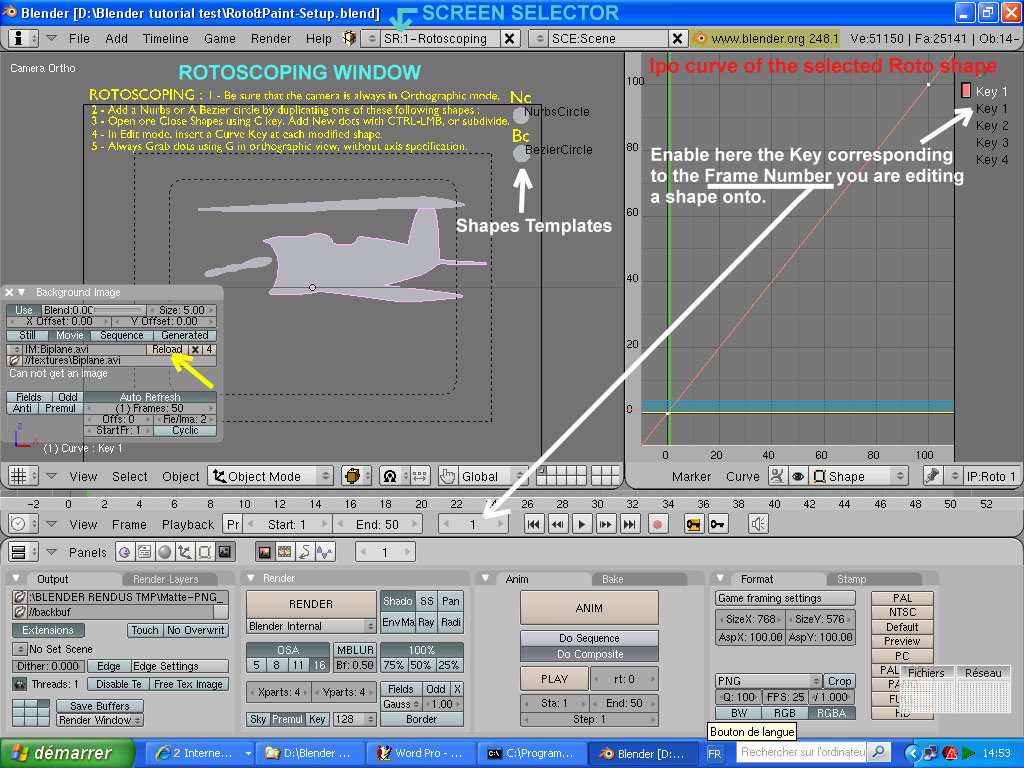Open the Shape Ipo type dropdown
Viewport: 1024px width, 768px height.
[861, 476]
